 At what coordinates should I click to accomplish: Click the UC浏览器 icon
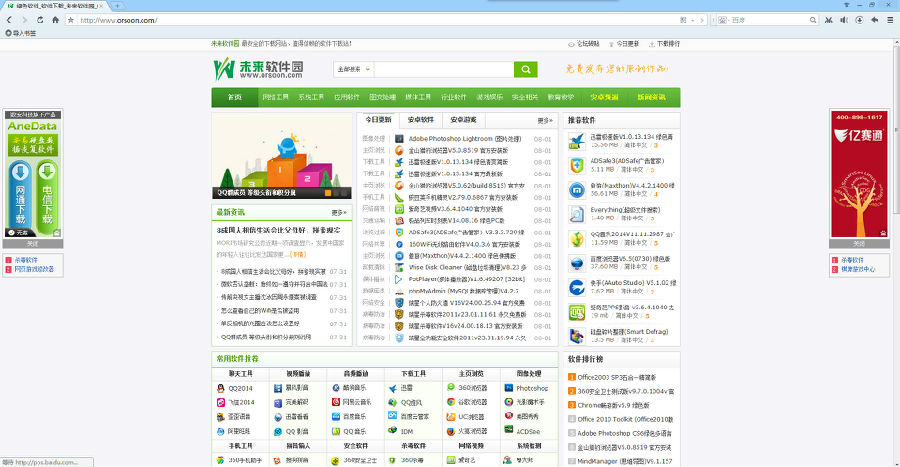click(451, 417)
